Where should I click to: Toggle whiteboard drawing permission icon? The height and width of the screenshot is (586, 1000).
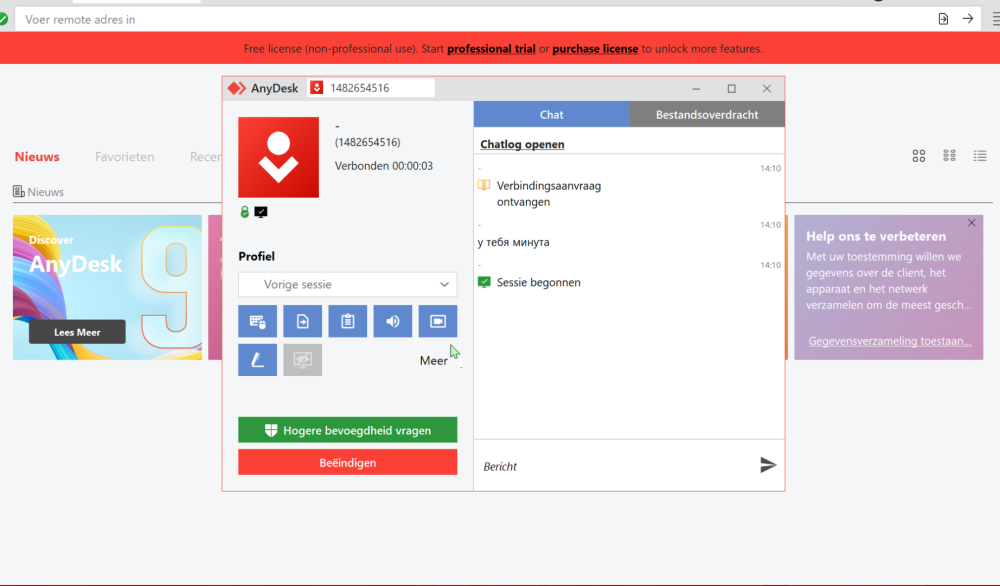pyautogui.click(x=258, y=360)
